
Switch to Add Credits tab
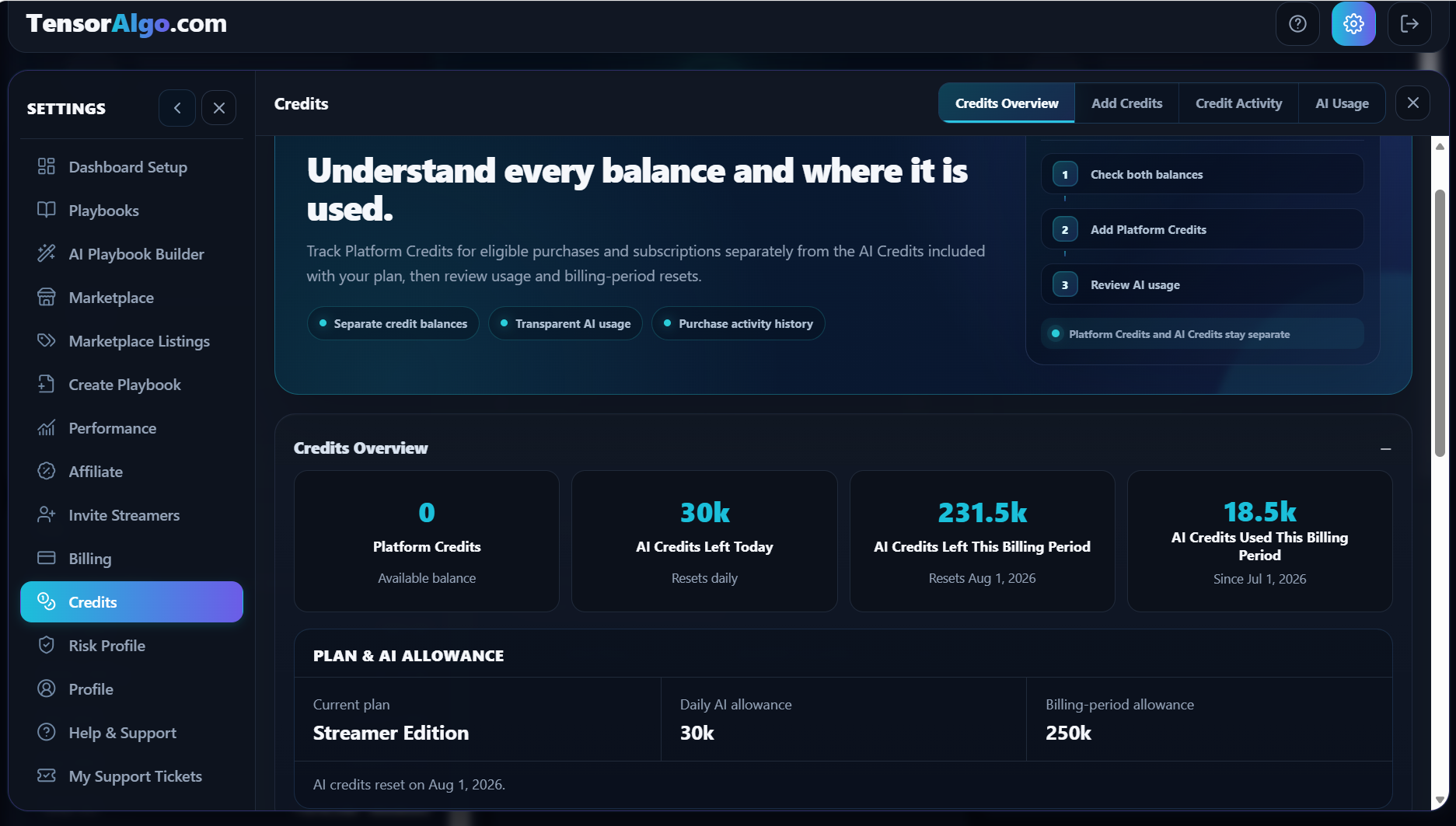click(1126, 103)
